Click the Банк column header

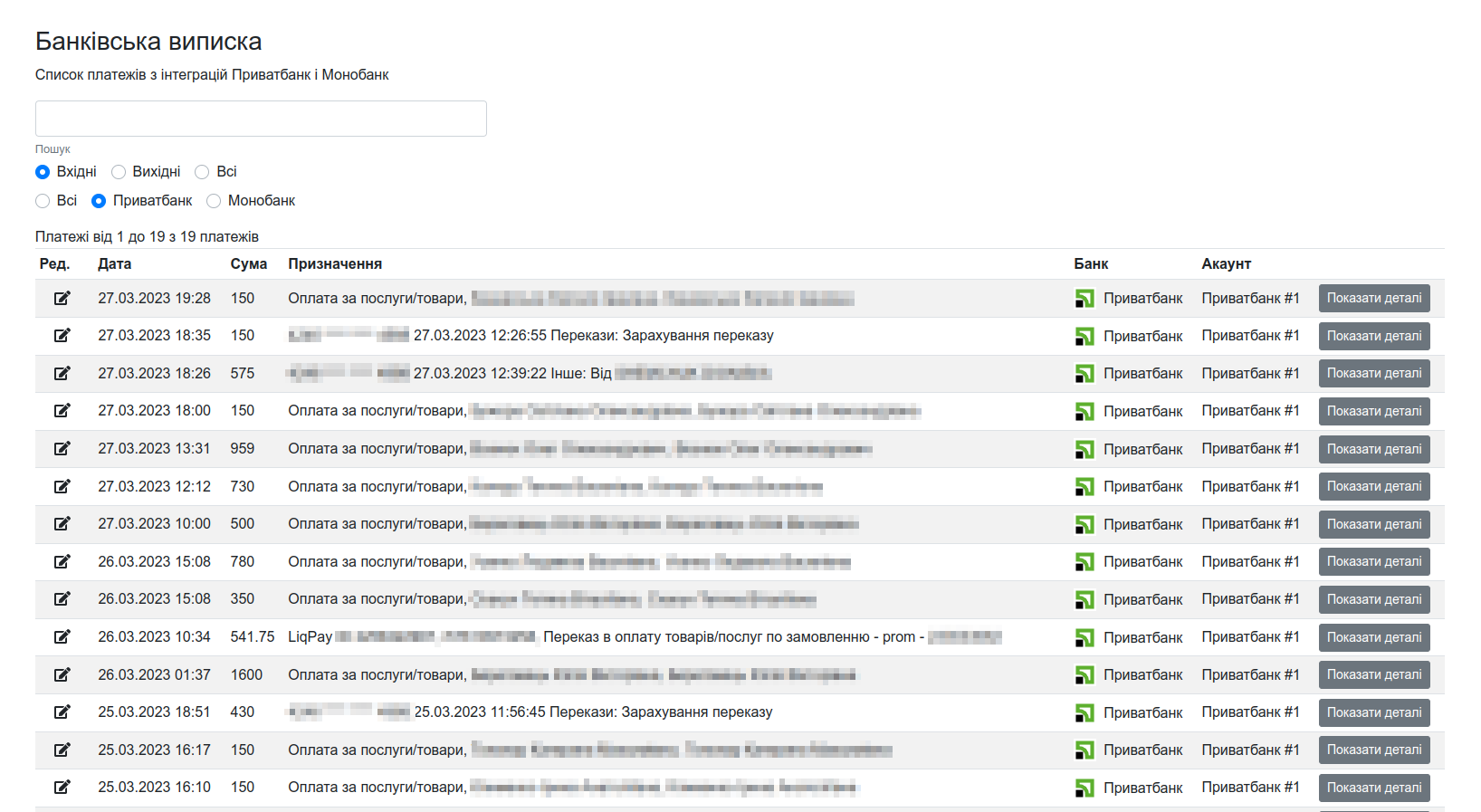click(x=1091, y=264)
